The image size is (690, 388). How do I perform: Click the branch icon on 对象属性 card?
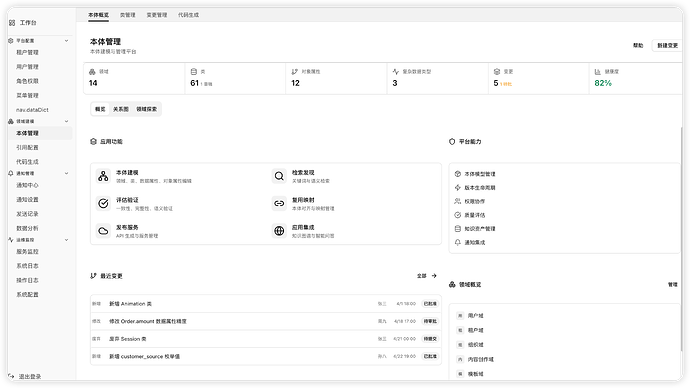[294, 72]
